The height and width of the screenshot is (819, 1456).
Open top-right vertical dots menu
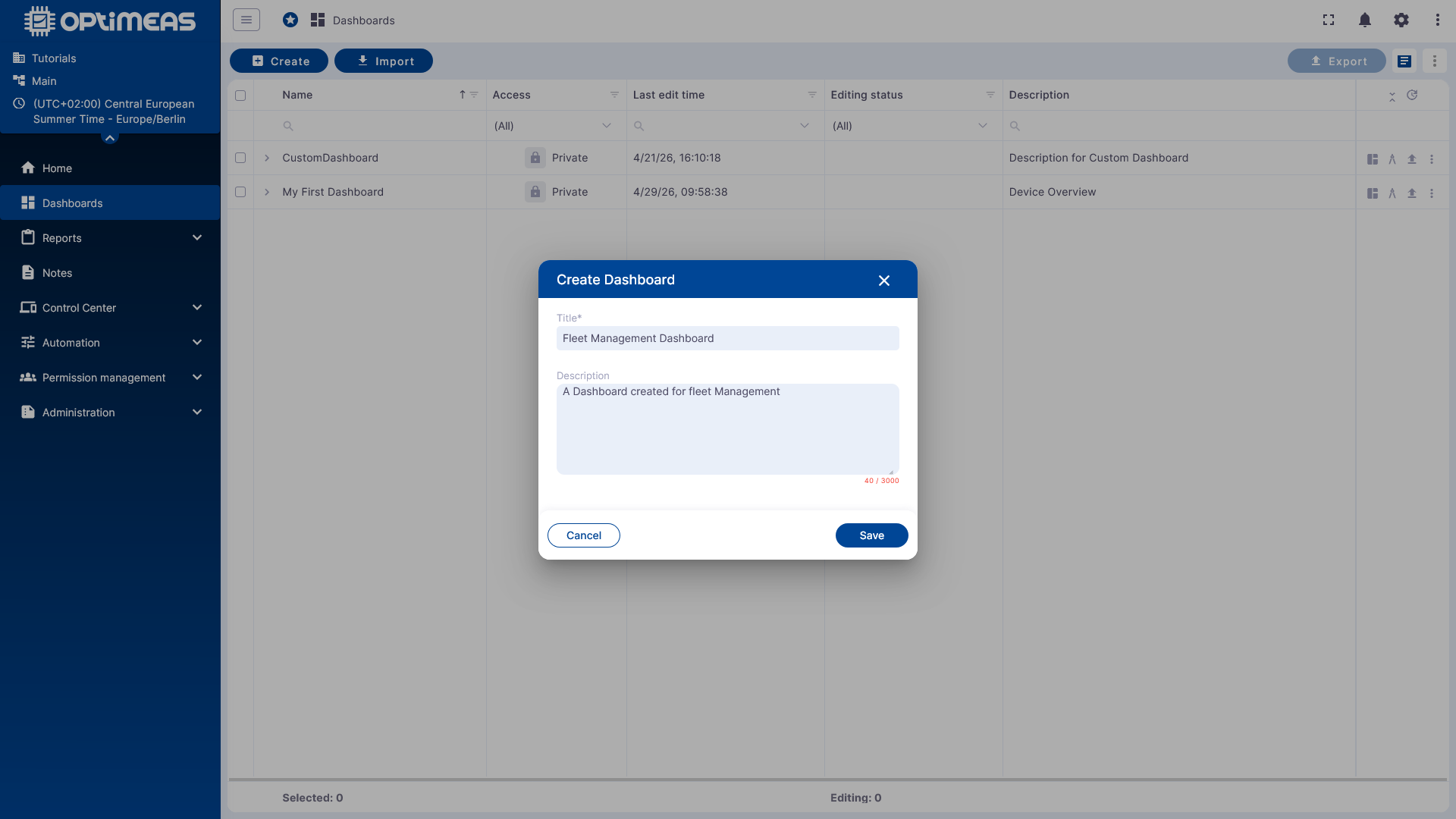click(x=1438, y=20)
